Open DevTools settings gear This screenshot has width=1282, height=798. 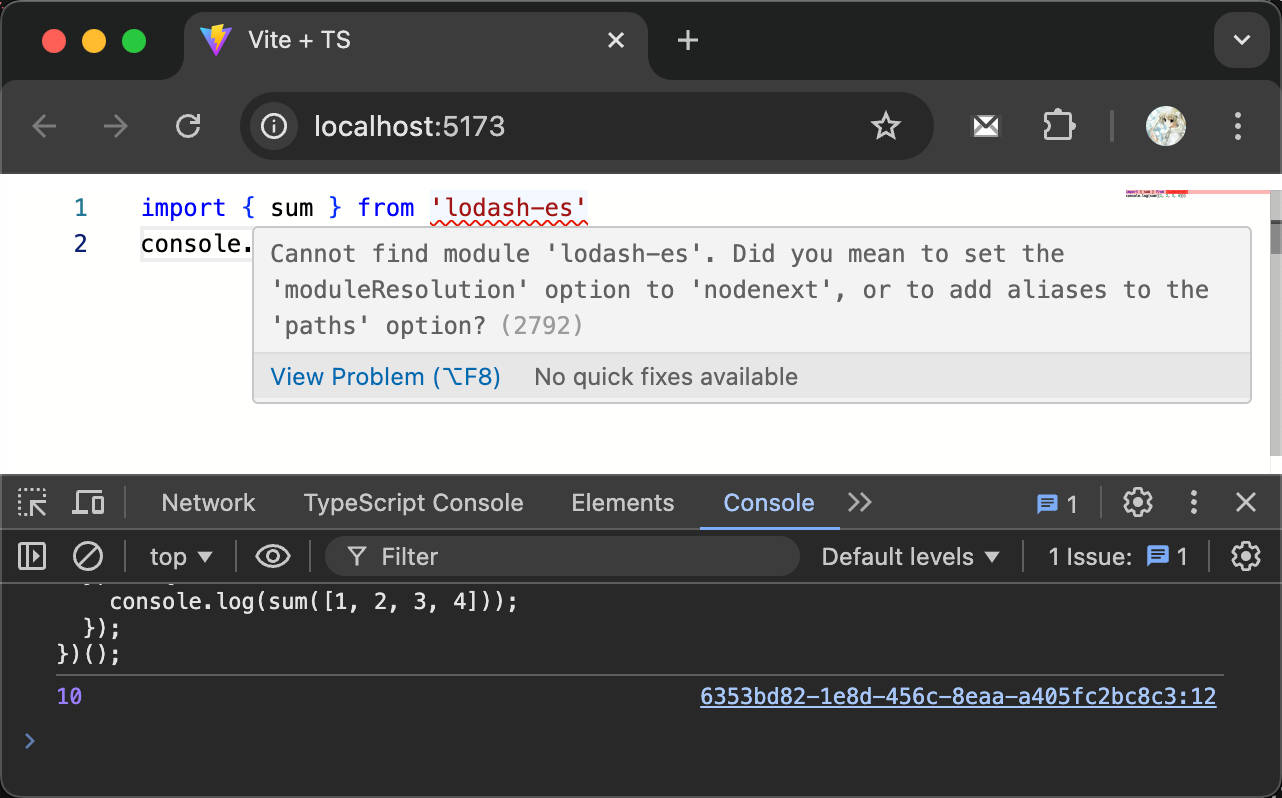1138,502
